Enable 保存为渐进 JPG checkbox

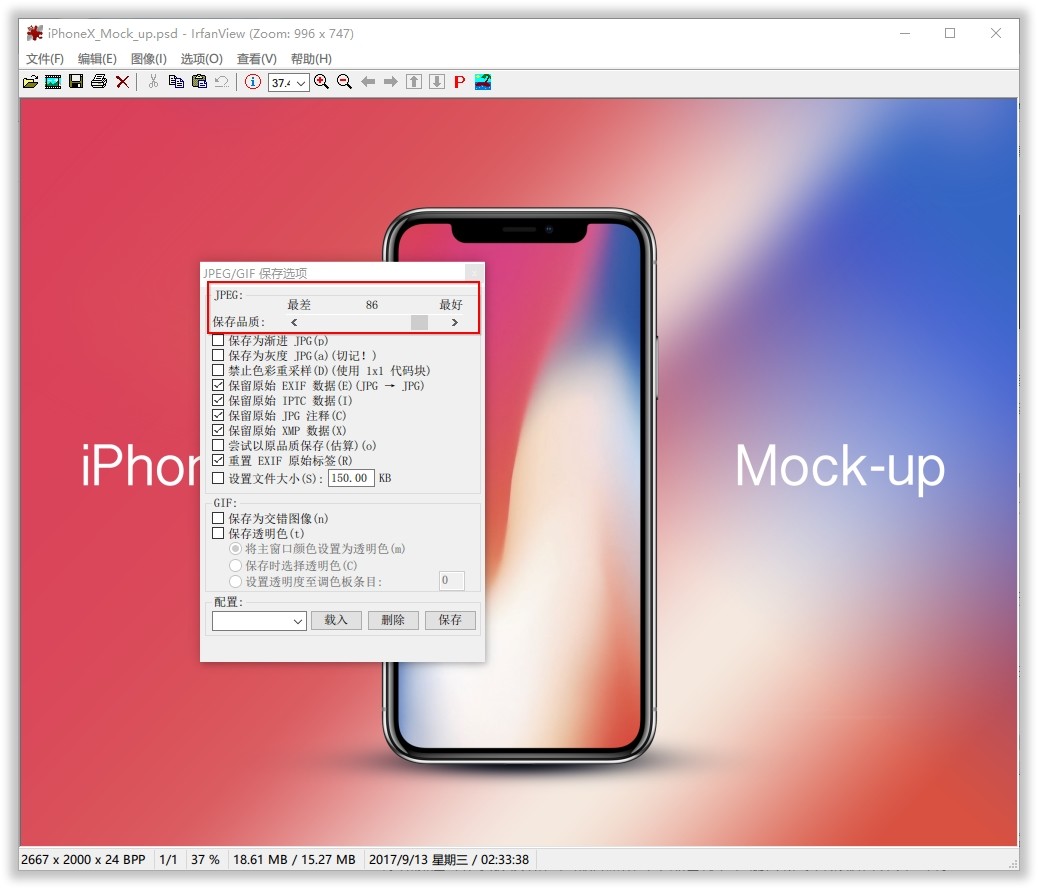coord(217,340)
